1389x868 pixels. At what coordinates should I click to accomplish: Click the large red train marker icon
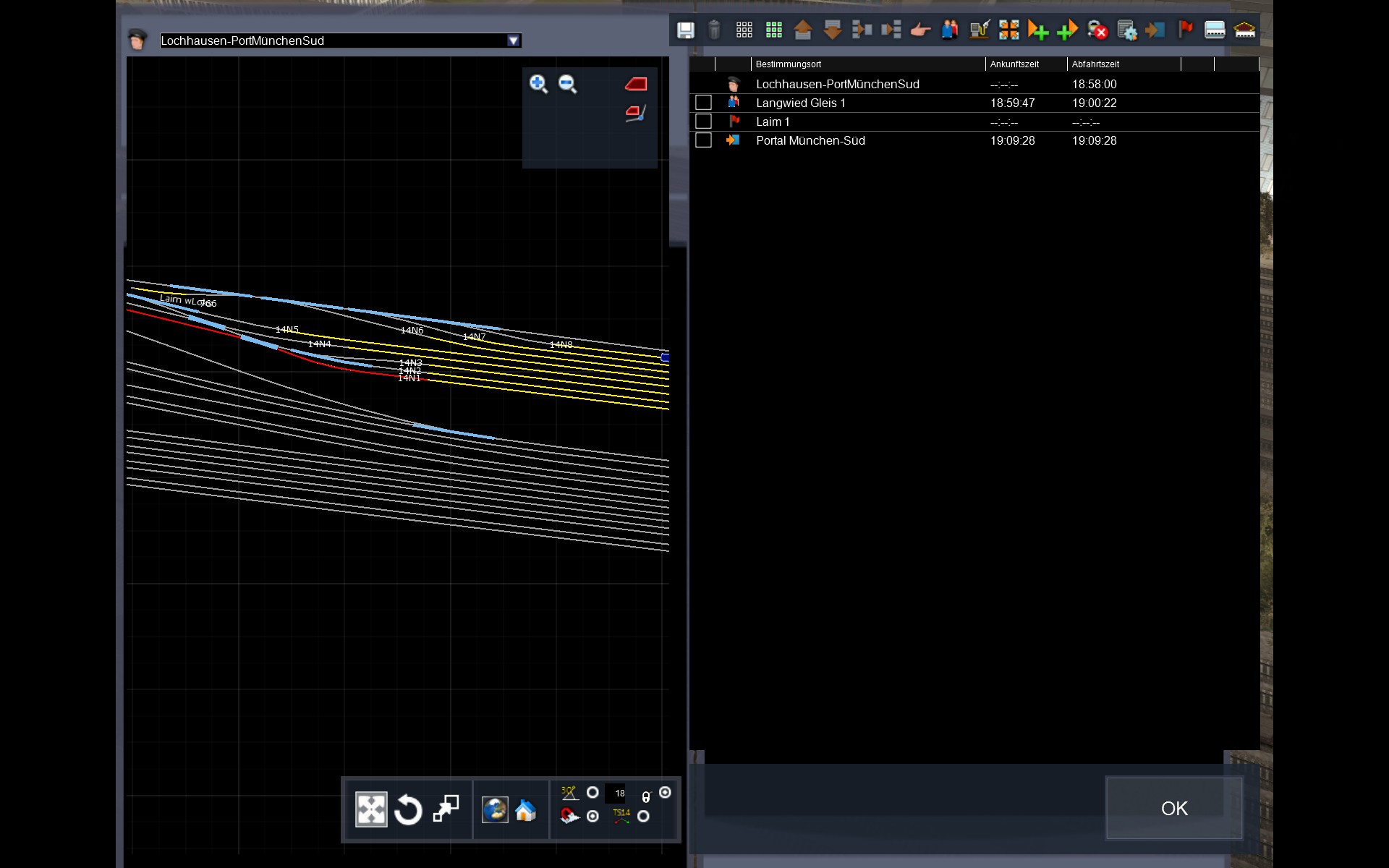pyautogui.click(x=636, y=85)
